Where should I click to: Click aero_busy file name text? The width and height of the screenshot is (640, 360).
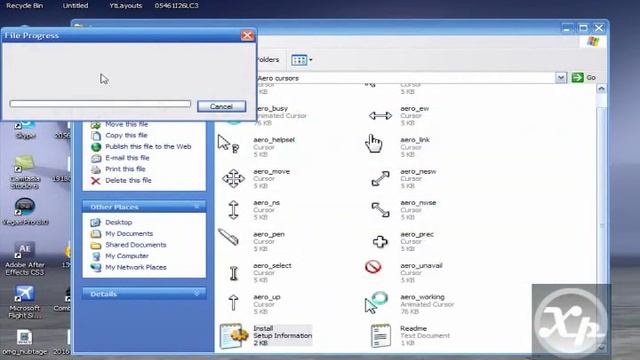click(272, 109)
